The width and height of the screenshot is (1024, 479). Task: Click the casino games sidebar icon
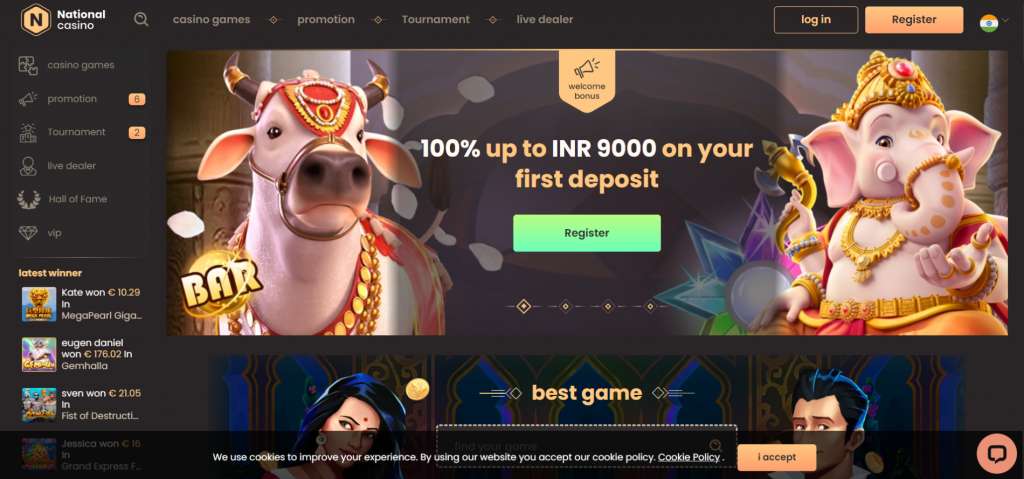coord(28,65)
